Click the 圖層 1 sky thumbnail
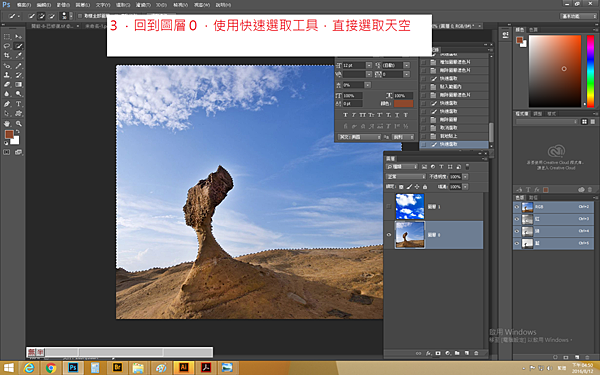 click(x=410, y=207)
